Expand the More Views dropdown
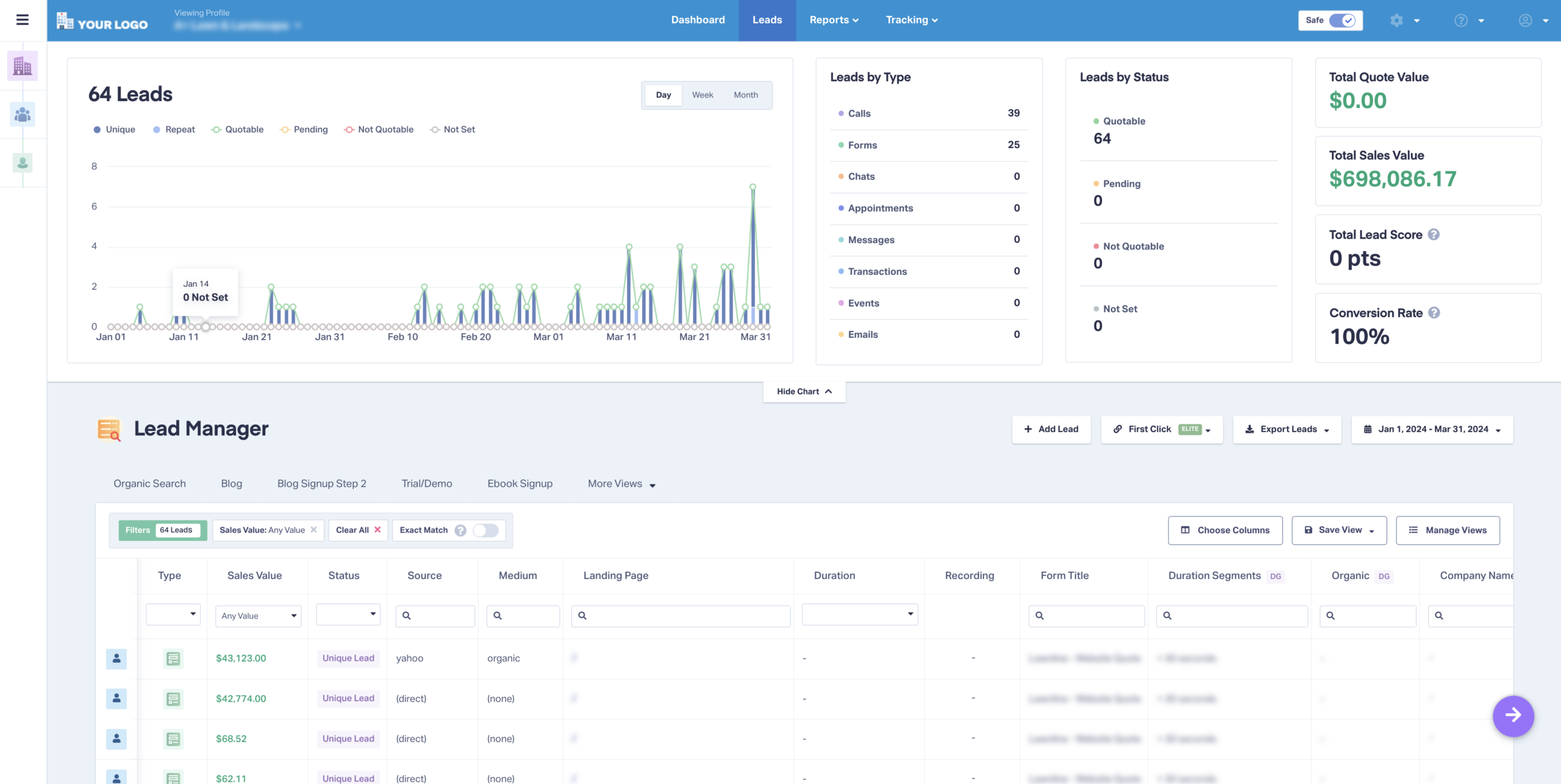This screenshot has height=784, width=1561. click(x=621, y=483)
